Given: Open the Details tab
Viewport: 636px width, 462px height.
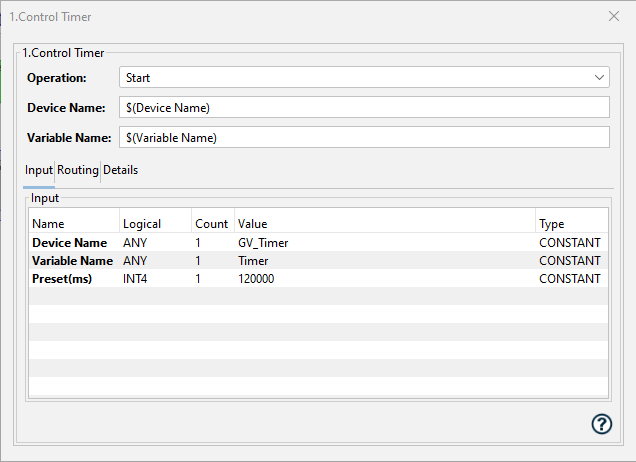Looking at the screenshot, I should (x=121, y=170).
